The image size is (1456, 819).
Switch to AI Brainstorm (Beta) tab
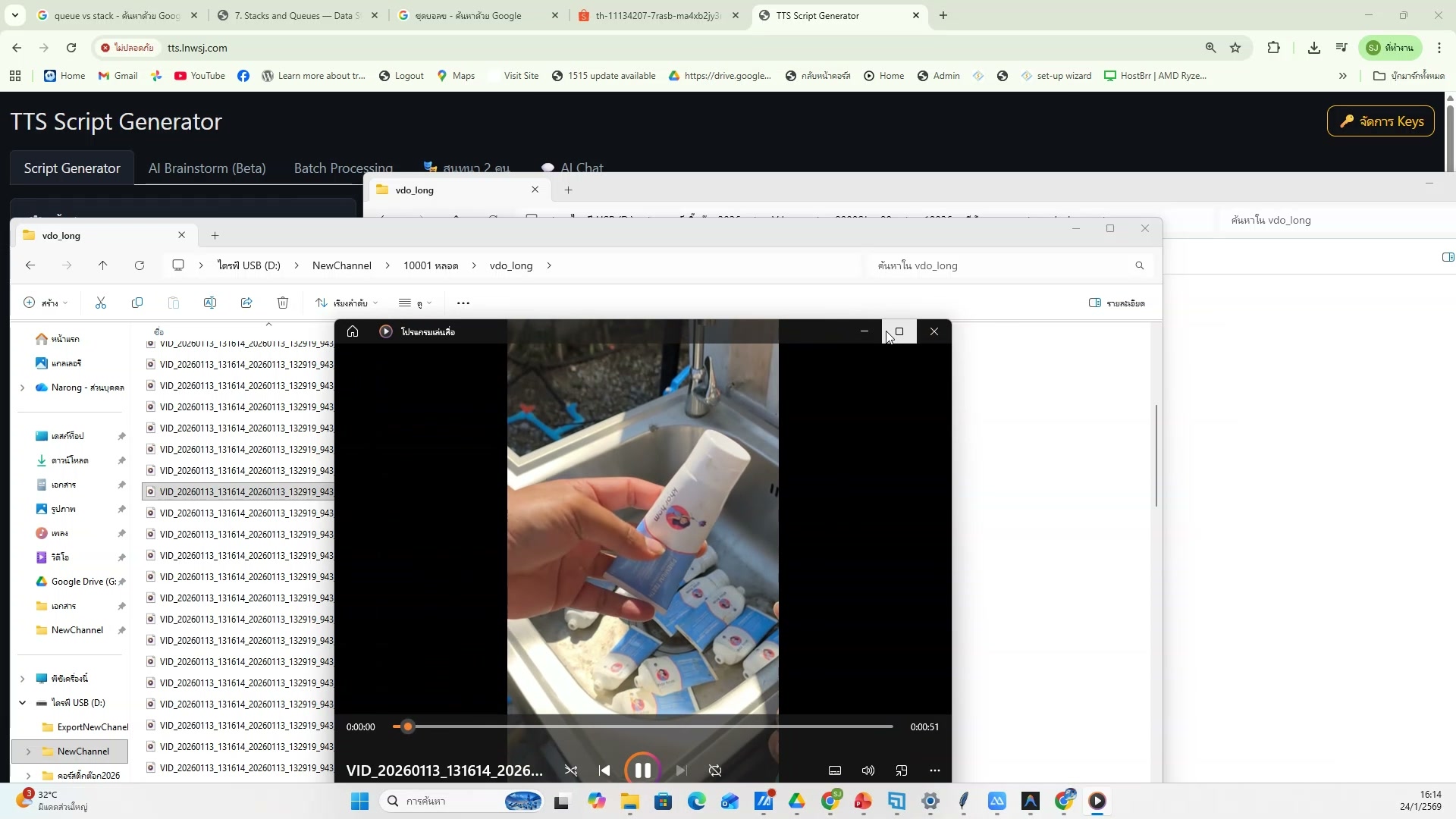pos(207,168)
